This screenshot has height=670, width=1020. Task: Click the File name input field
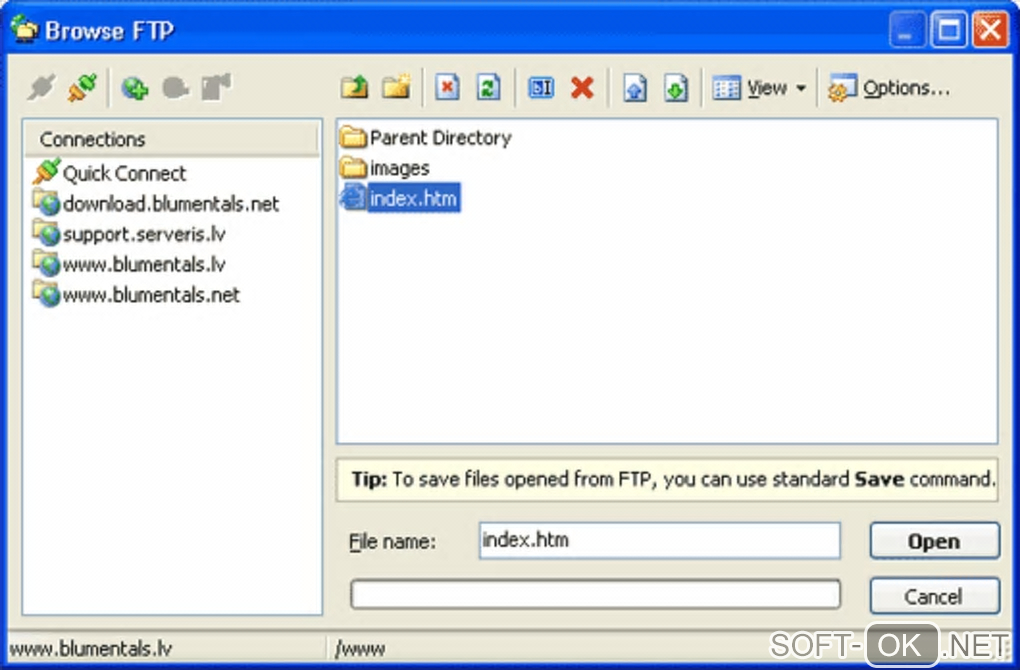pos(660,541)
